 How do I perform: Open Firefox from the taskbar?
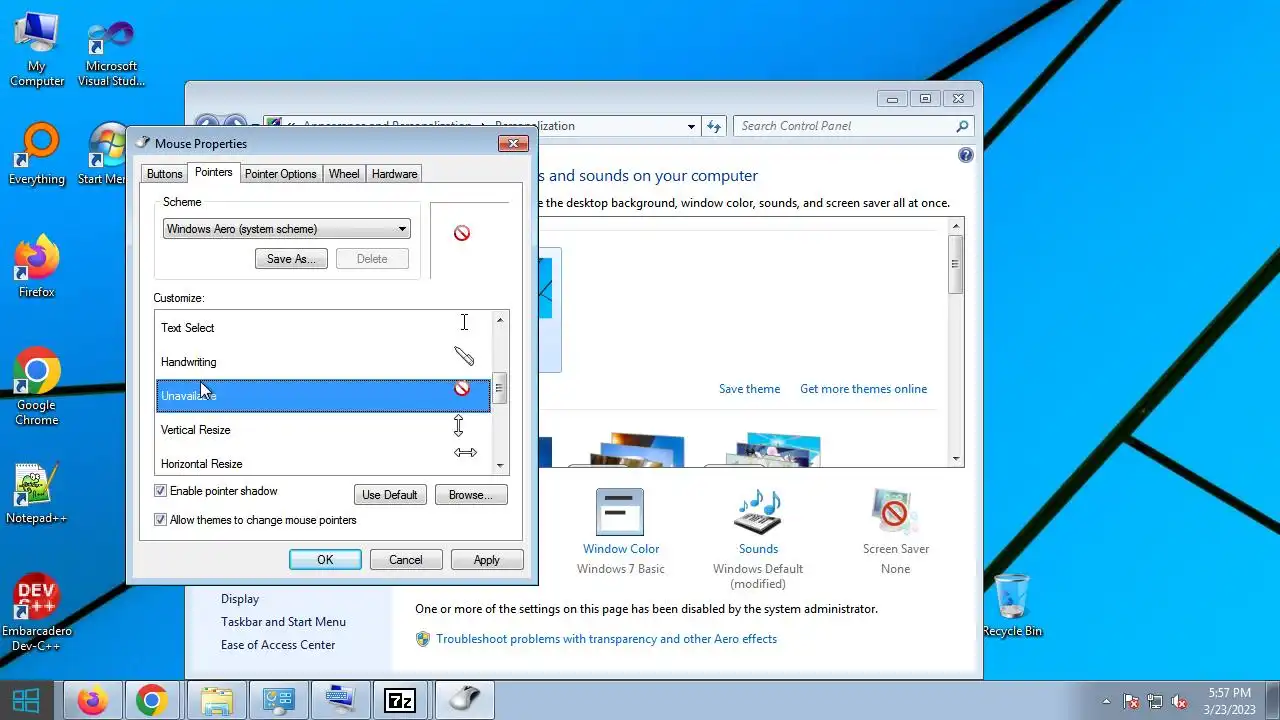(x=93, y=701)
